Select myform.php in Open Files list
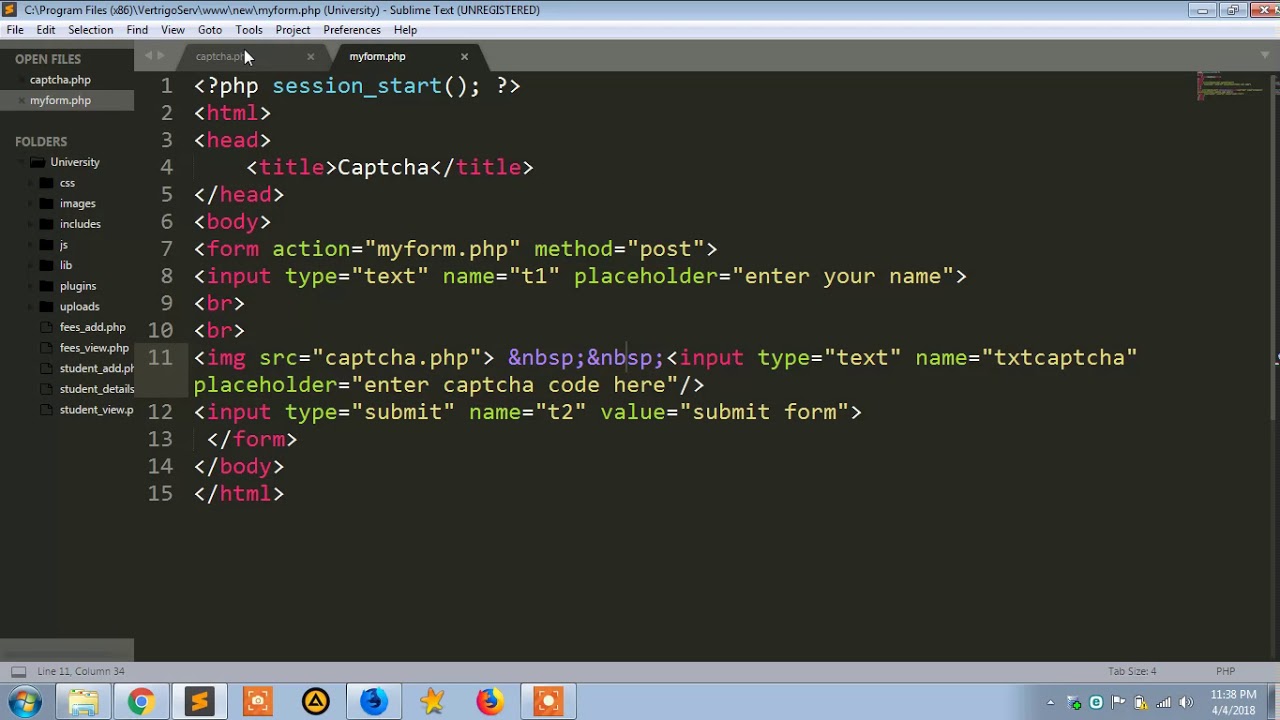Screen dimensions: 1280x720 point(60,101)
